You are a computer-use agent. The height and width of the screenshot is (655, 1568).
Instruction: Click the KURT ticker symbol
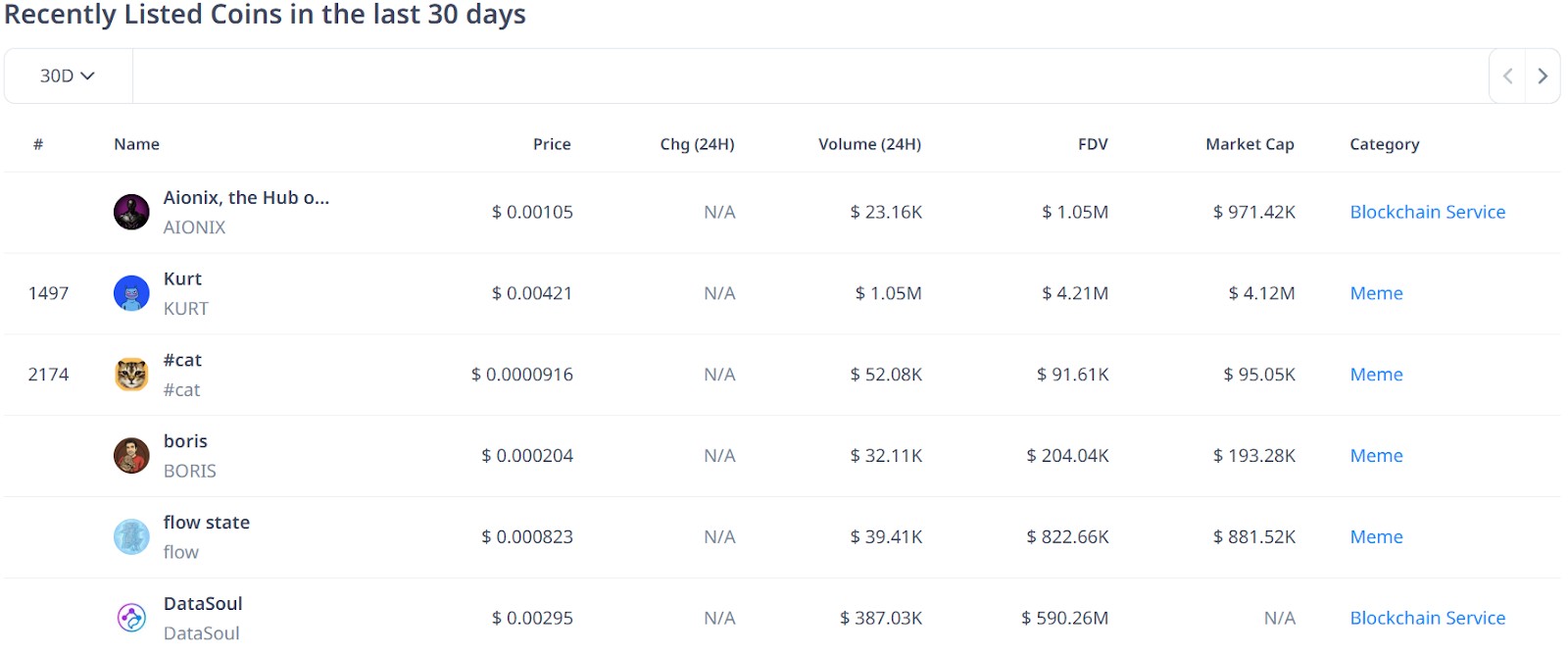pyautogui.click(x=185, y=309)
